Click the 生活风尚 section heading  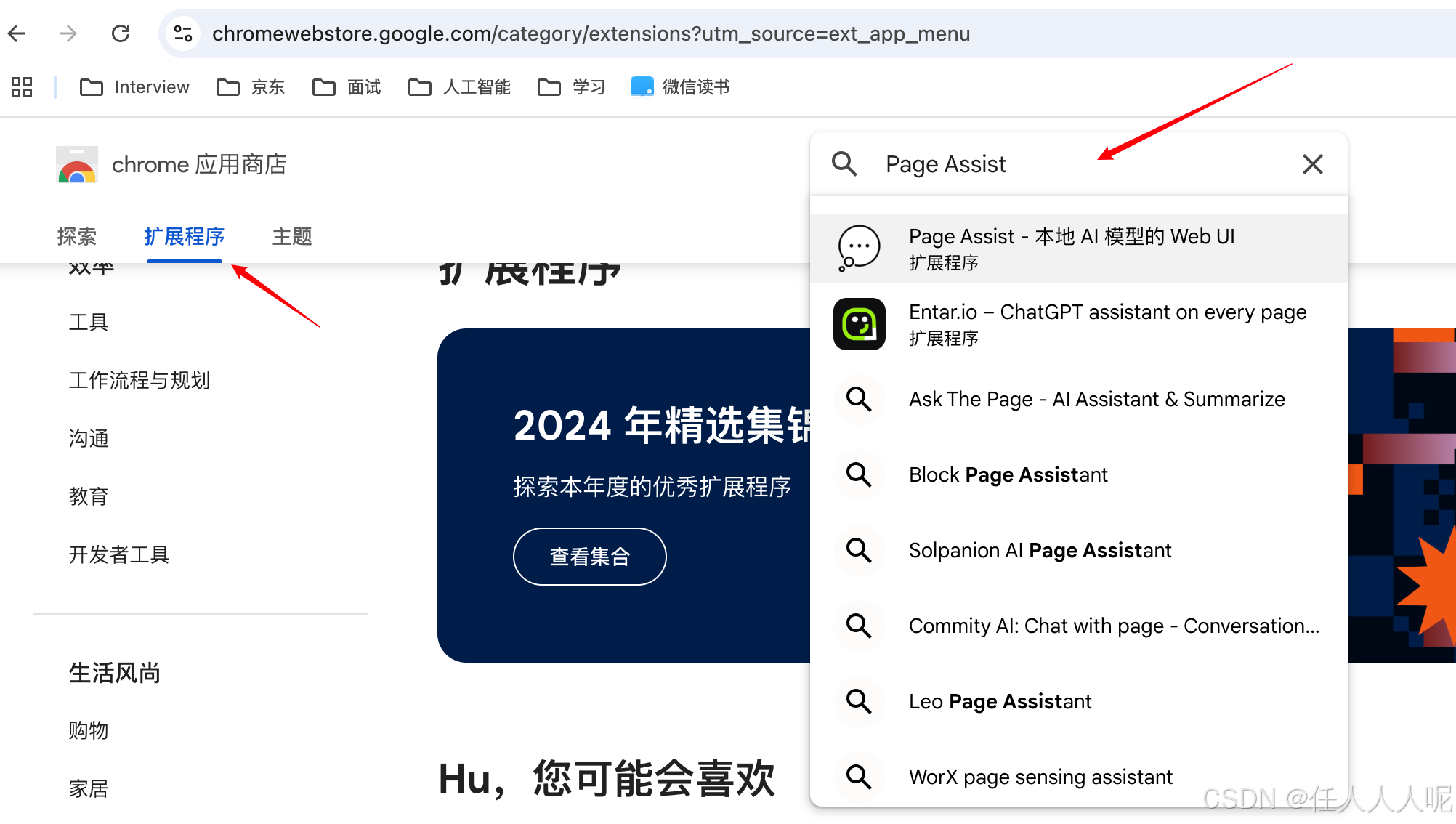115,673
